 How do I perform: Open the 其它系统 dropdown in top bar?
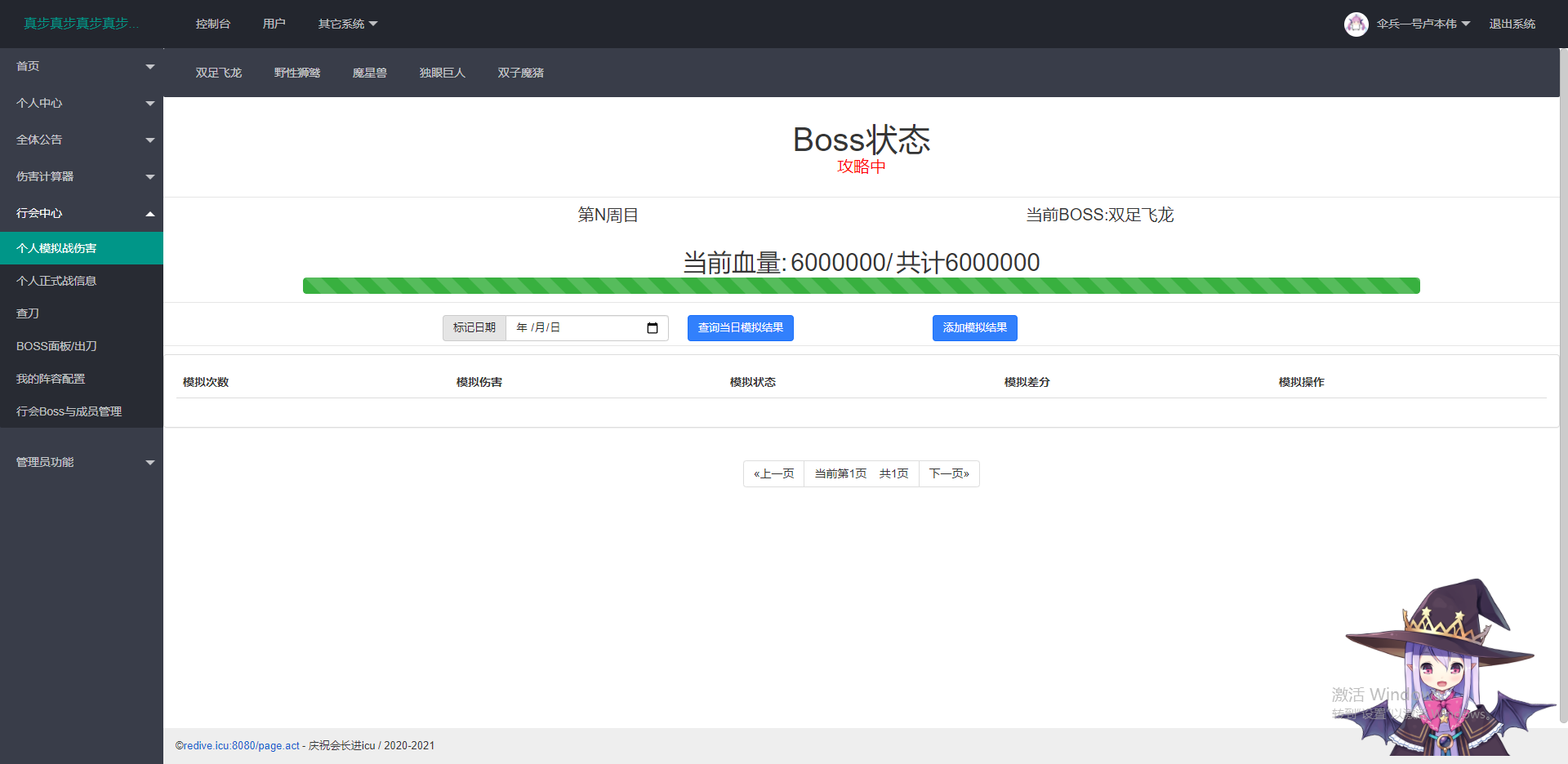[x=348, y=24]
